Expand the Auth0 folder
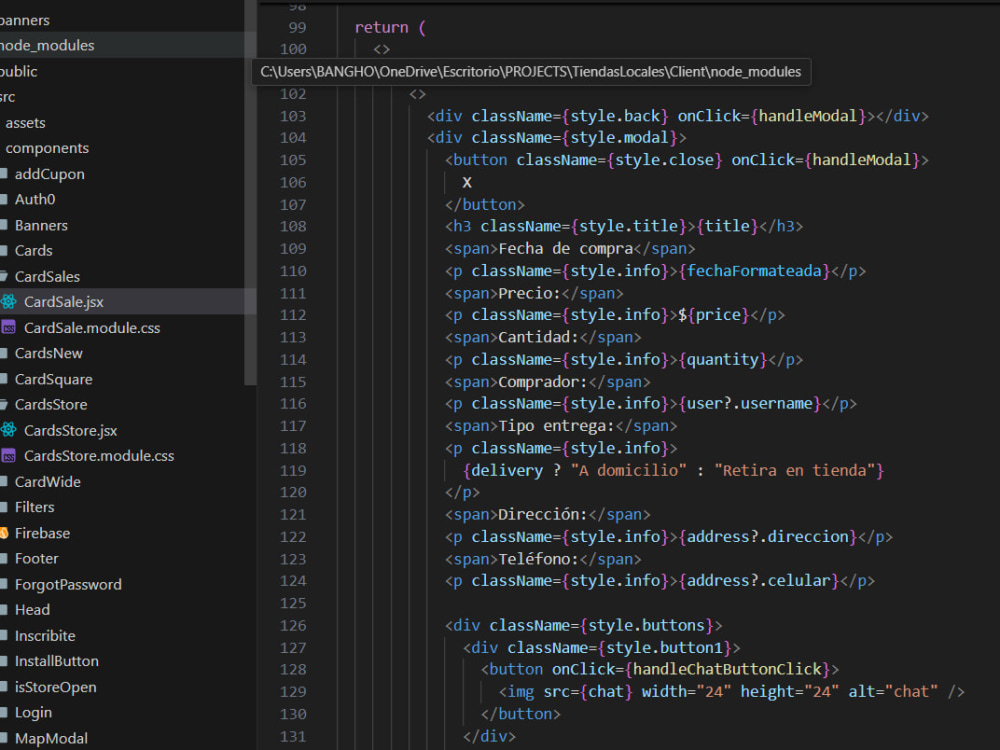The height and width of the screenshot is (750, 1000). click(34, 199)
